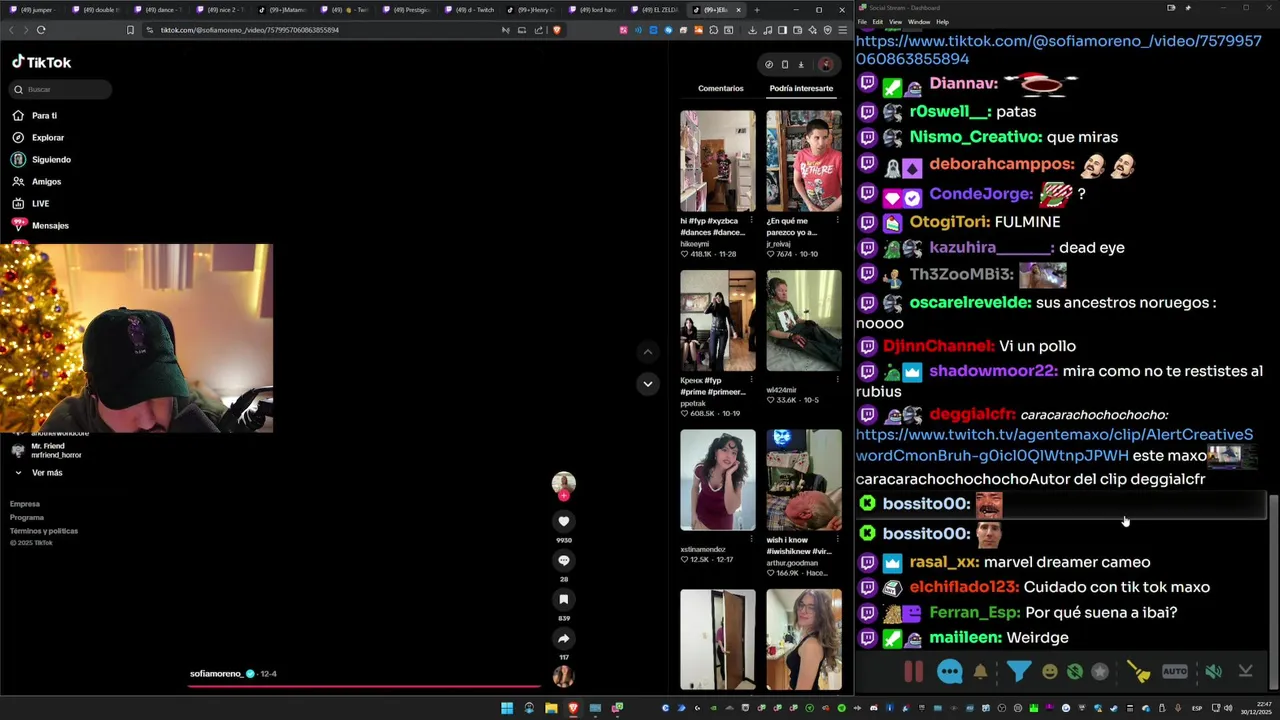
Task: Open the twitch.tv agentemaxo clip link
Action: tap(1054, 445)
